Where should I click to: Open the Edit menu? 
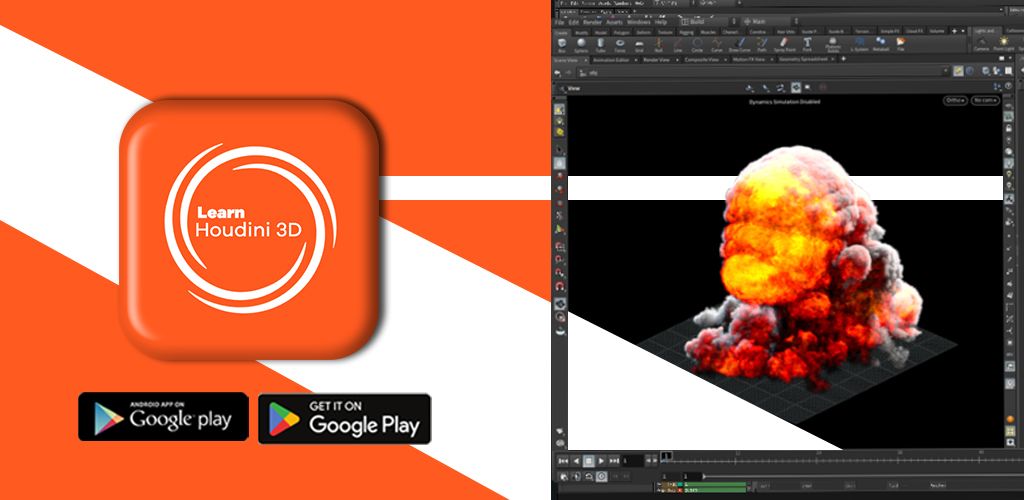(x=573, y=22)
